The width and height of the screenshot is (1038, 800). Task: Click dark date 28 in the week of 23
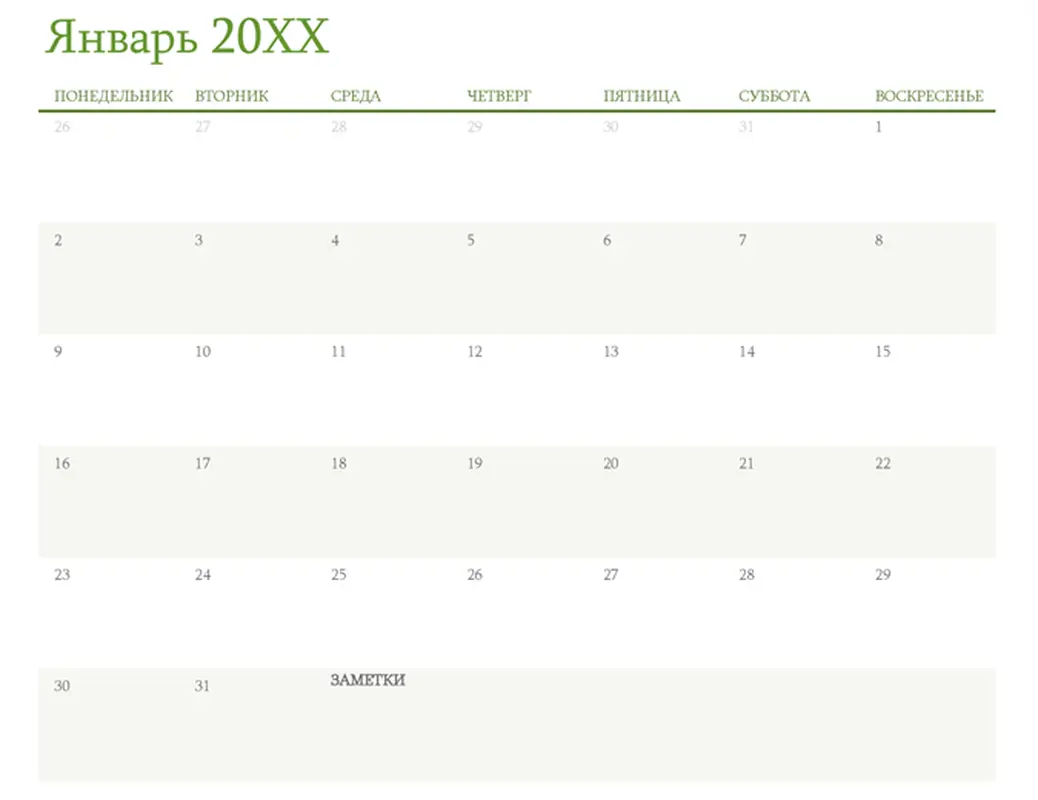[747, 575]
